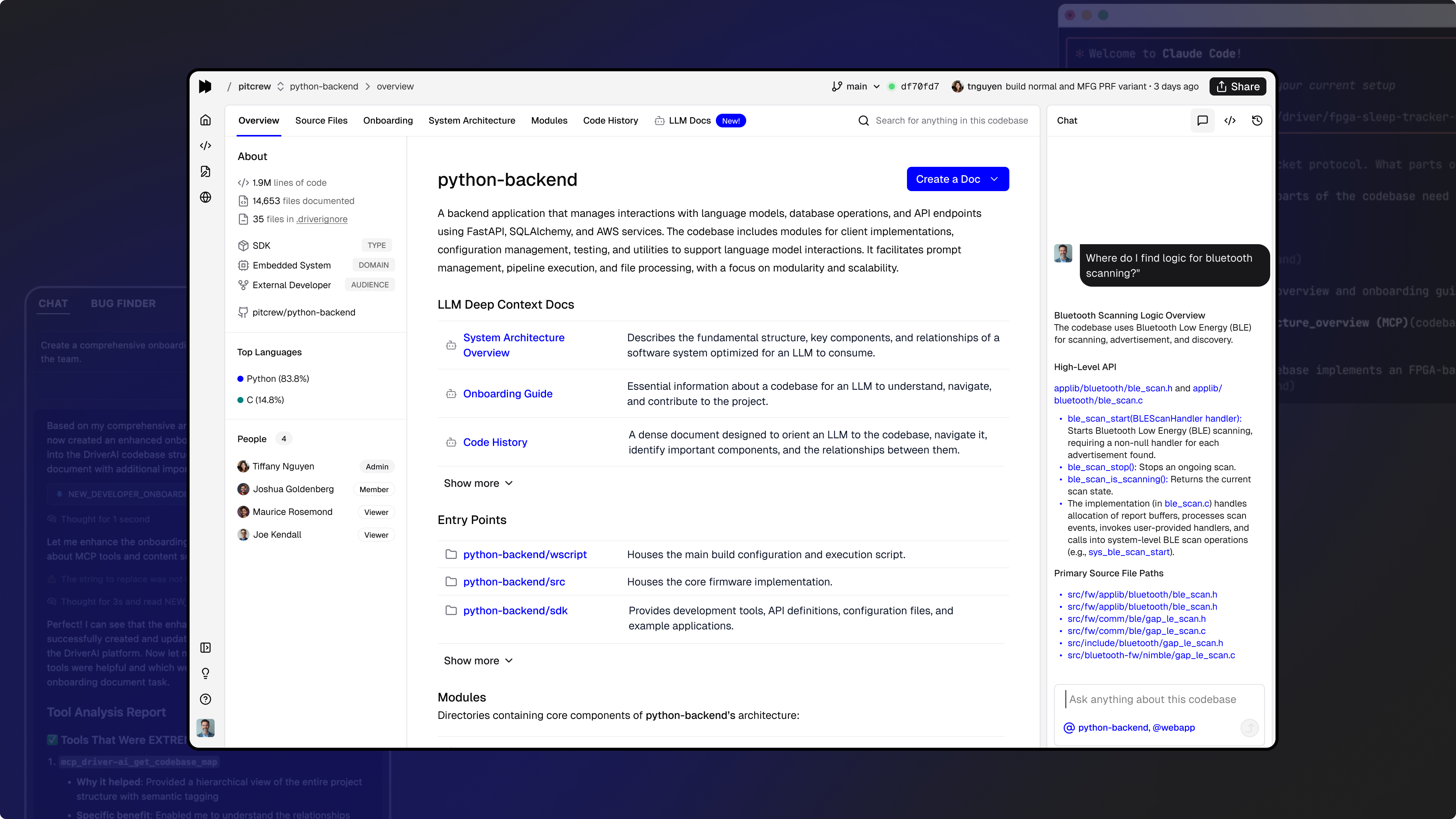The height and width of the screenshot is (819, 1456).
Task: Click the df70fd7 commit hash
Action: coord(919,86)
